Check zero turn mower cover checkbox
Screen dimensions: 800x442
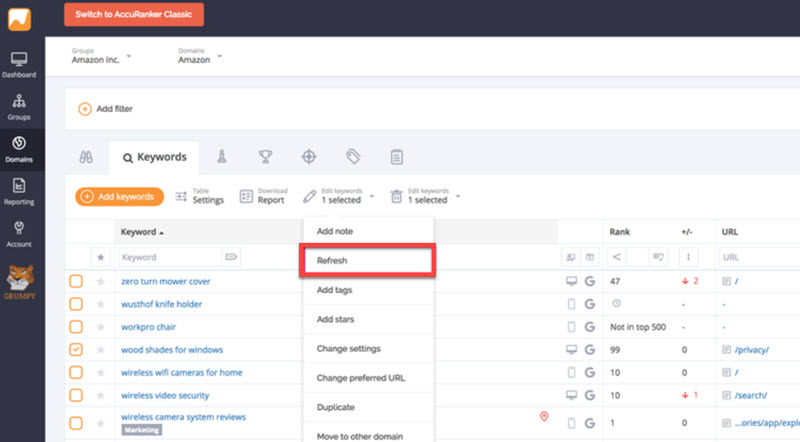coord(76,282)
